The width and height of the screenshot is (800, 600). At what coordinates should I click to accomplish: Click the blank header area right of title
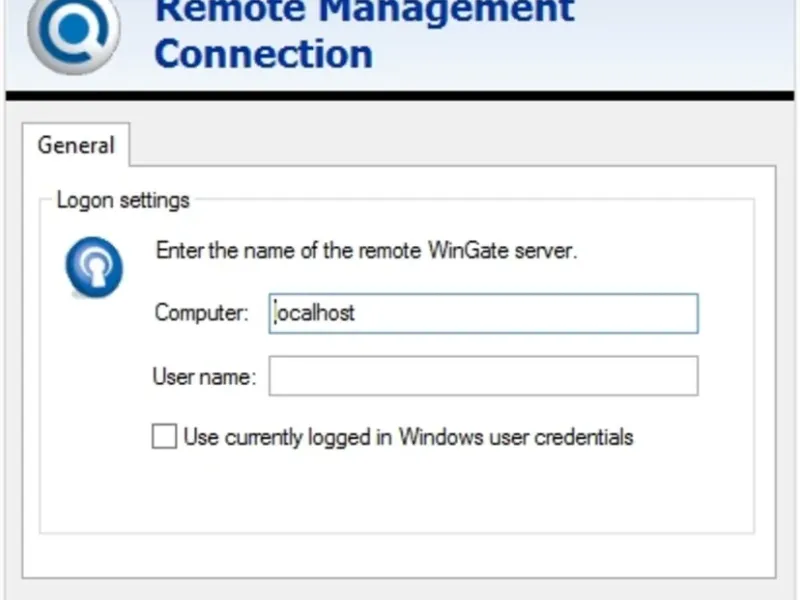click(x=680, y=45)
